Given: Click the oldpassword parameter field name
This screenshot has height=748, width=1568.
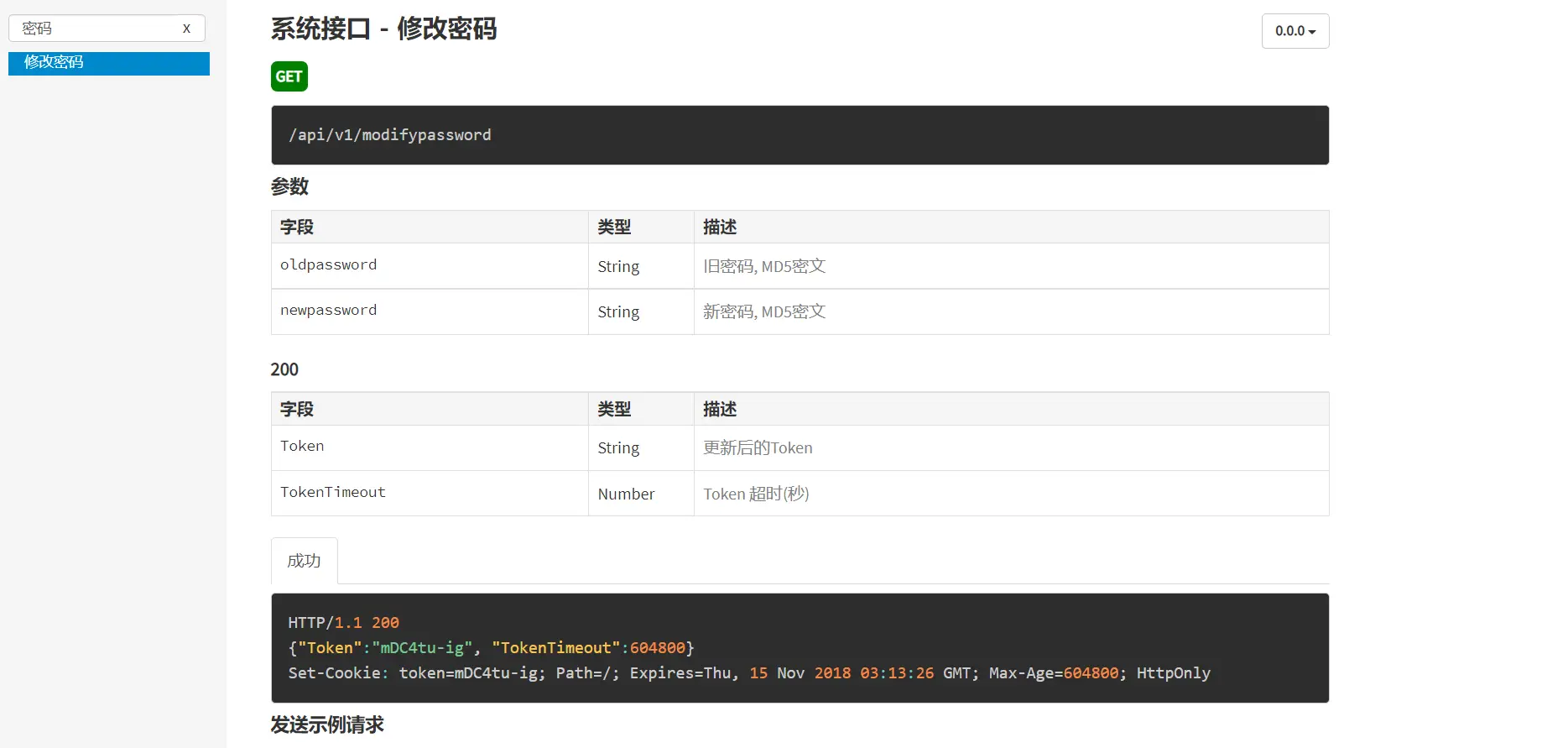Looking at the screenshot, I should pyautogui.click(x=328, y=265).
